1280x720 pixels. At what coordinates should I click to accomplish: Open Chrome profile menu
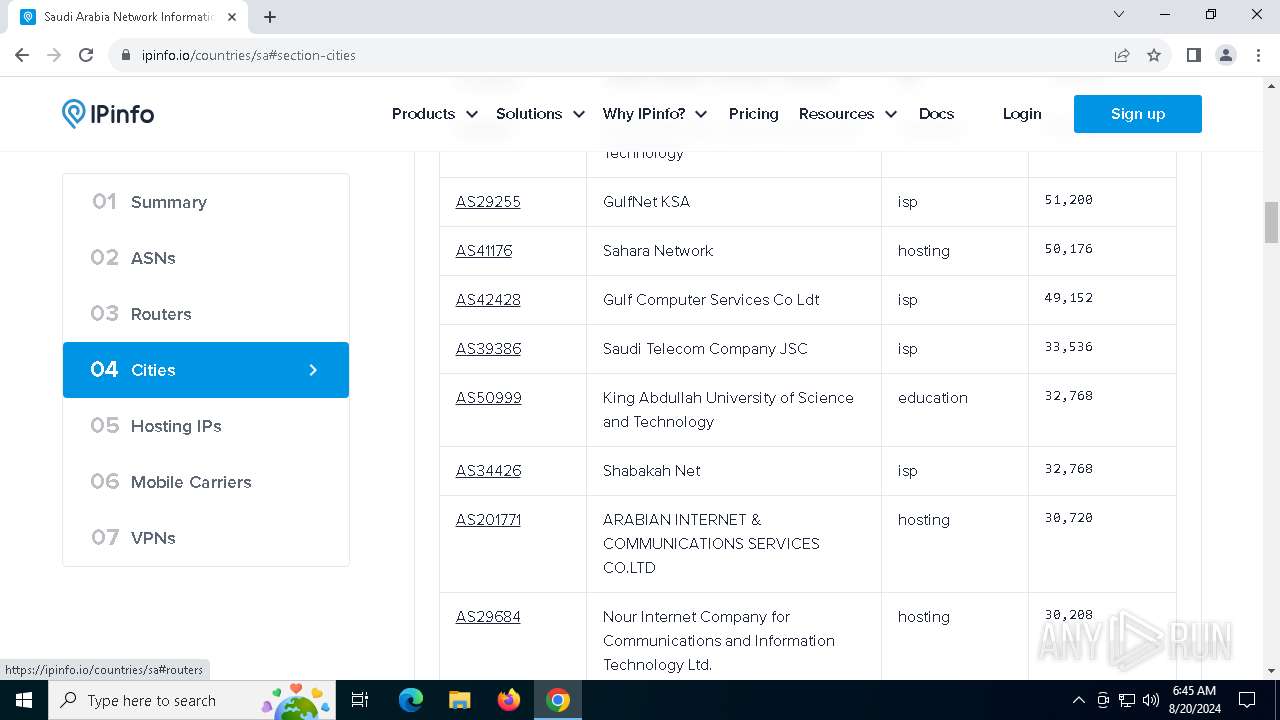point(1226,55)
